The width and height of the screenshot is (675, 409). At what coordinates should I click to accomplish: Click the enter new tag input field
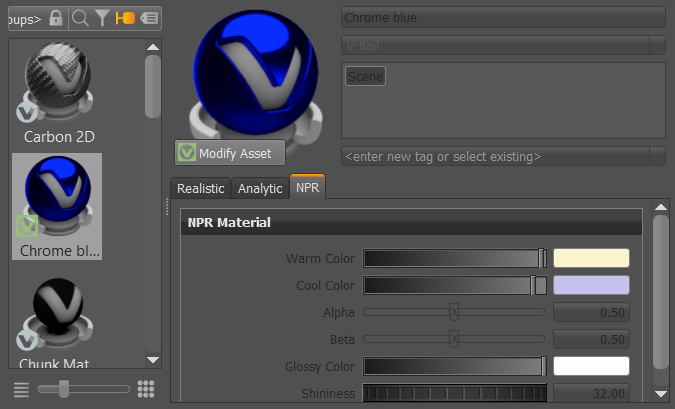[495, 156]
